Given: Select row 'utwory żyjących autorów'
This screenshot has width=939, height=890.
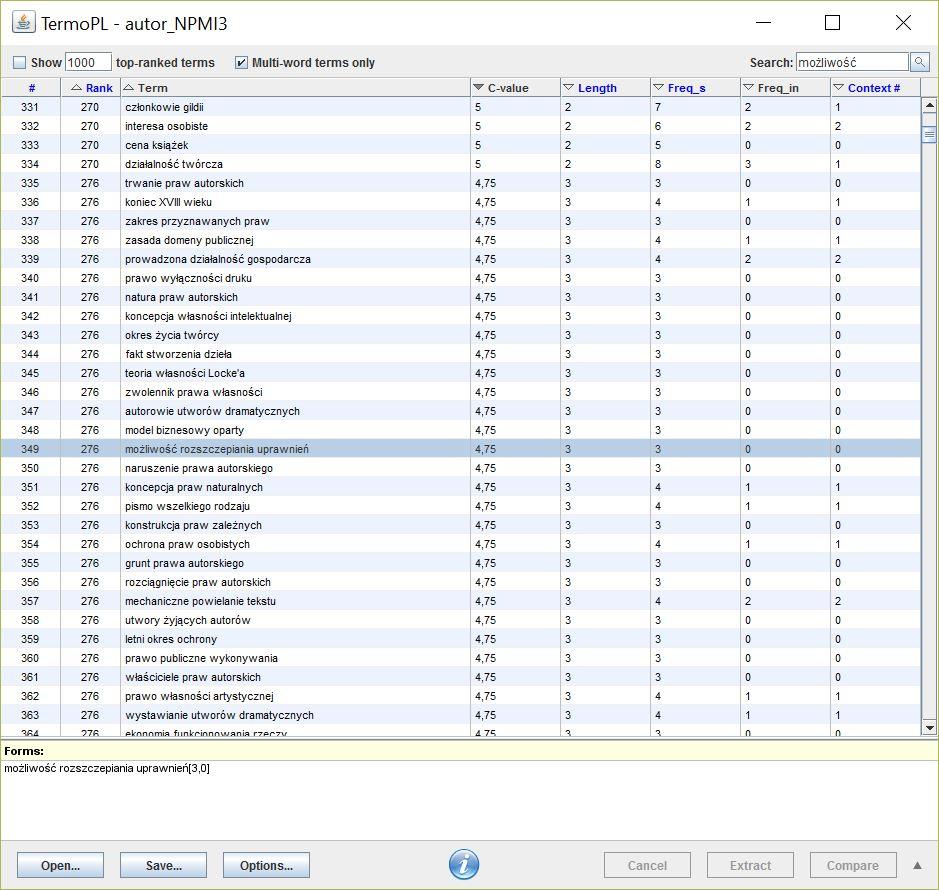Looking at the screenshot, I should pos(461,620).
